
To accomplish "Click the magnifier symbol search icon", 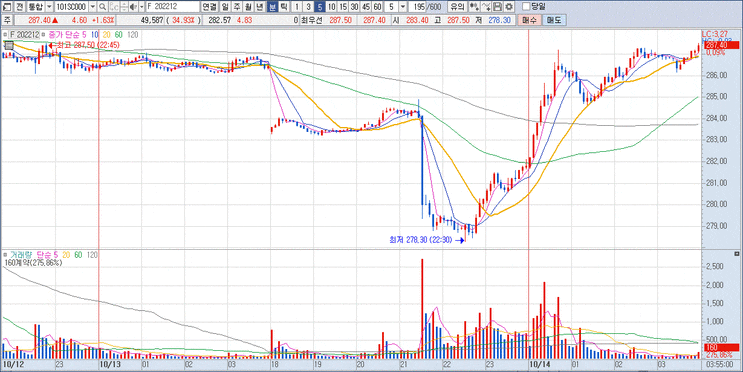I will coord(102,7).
